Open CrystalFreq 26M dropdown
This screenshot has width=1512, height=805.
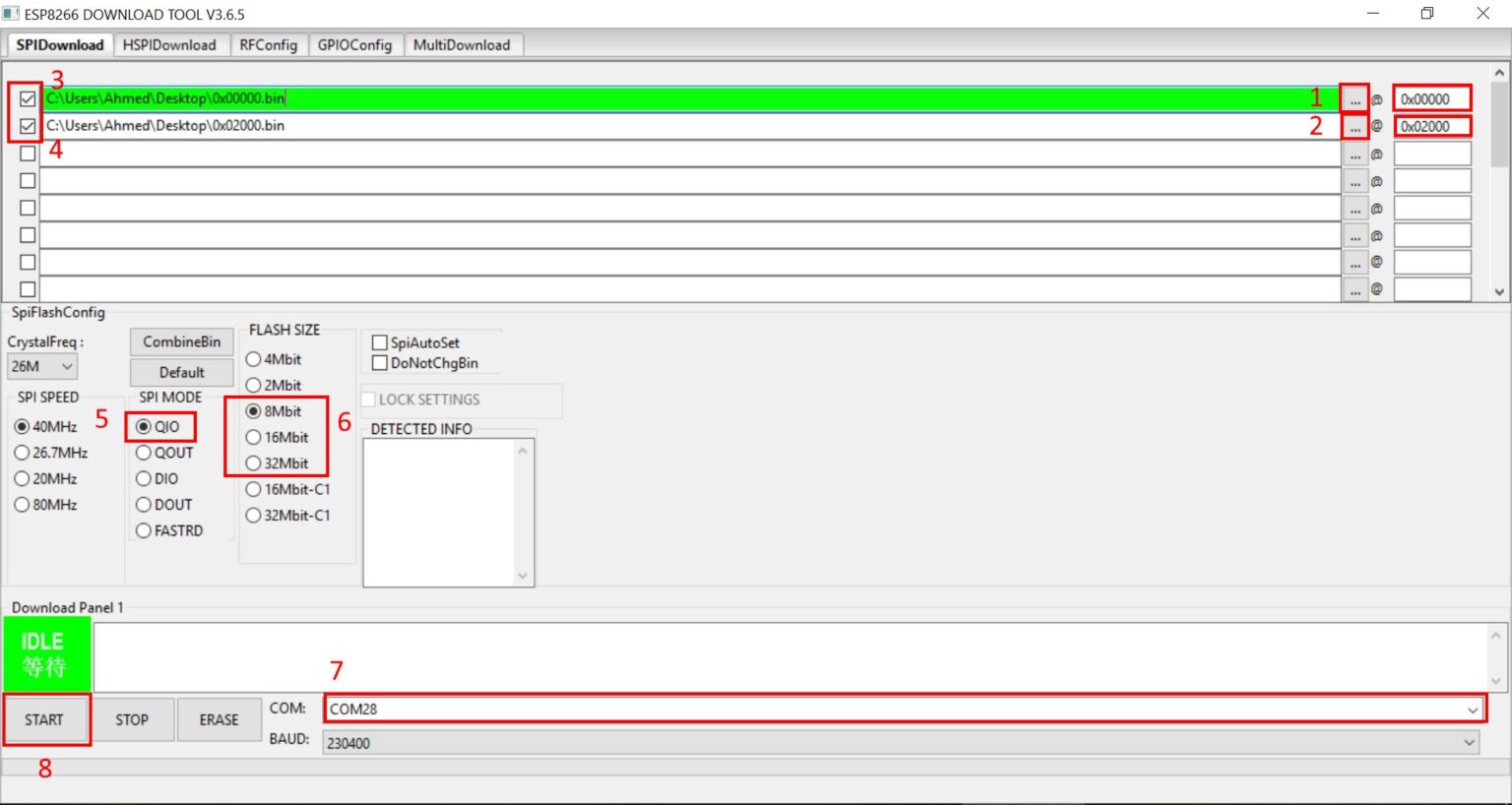click(x=42, y=366)
